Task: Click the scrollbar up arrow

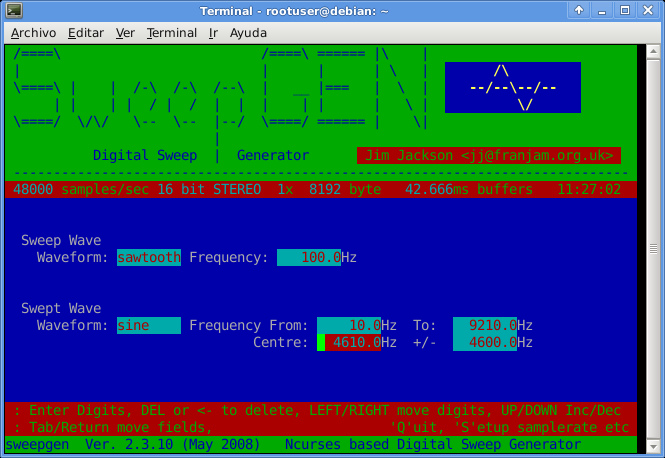Action: point(653,51)
